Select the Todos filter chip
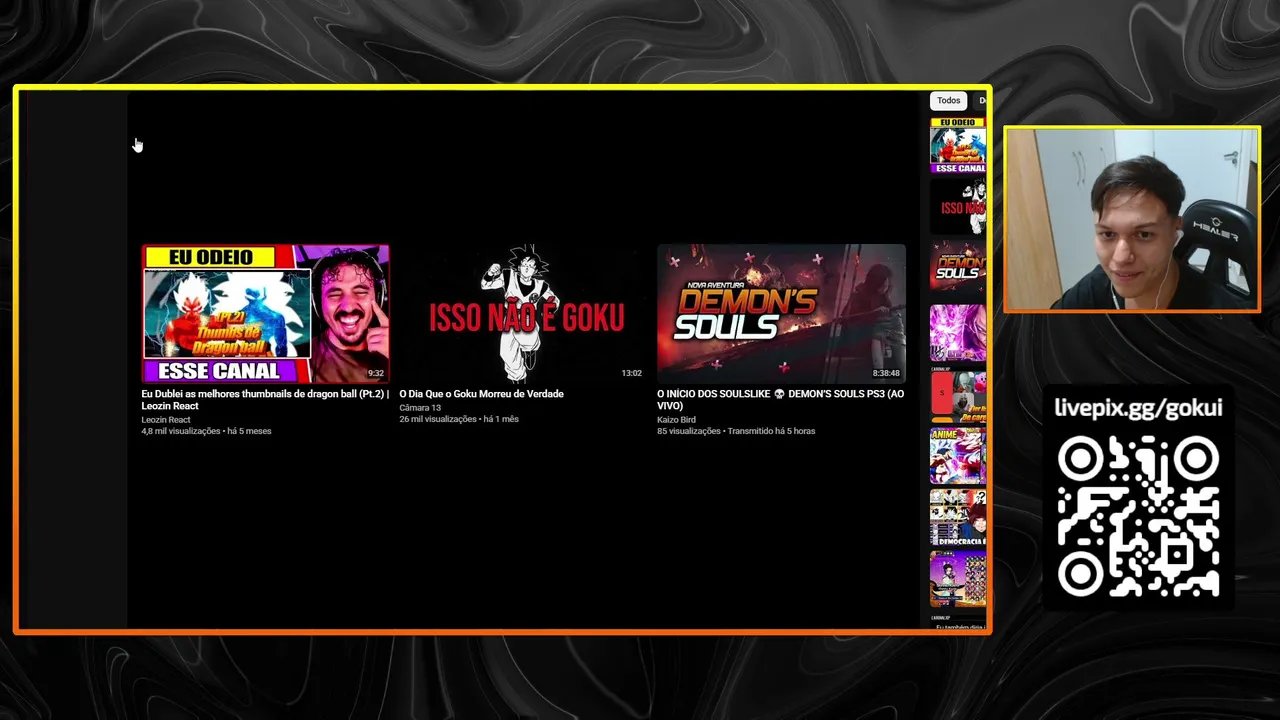The image size is (1280, 720). tap(948, 100)
